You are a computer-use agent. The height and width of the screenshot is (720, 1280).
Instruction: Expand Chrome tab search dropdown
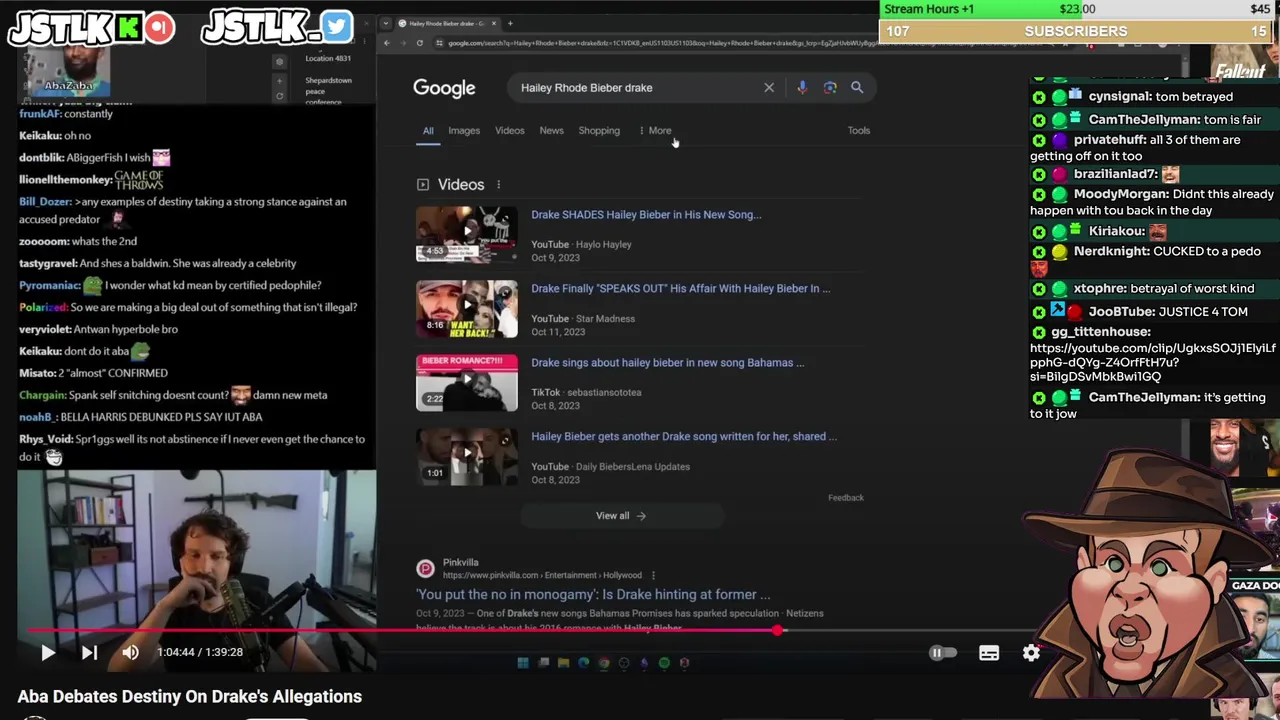pyautogui.click(x=385, y=23)
